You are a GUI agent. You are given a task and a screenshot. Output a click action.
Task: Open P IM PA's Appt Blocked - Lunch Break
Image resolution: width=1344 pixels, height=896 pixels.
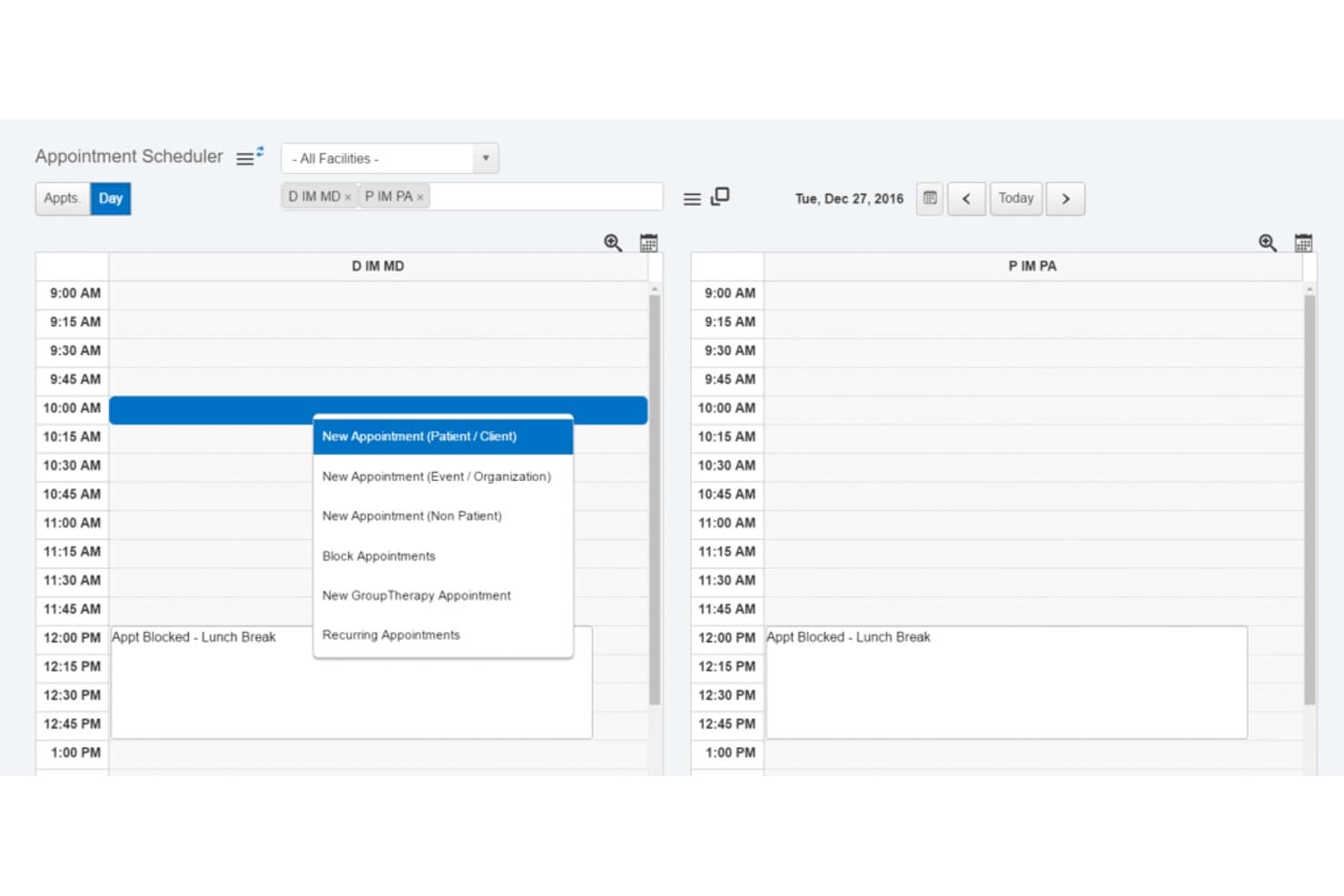pyautogui.click(x=1006, y=683)
